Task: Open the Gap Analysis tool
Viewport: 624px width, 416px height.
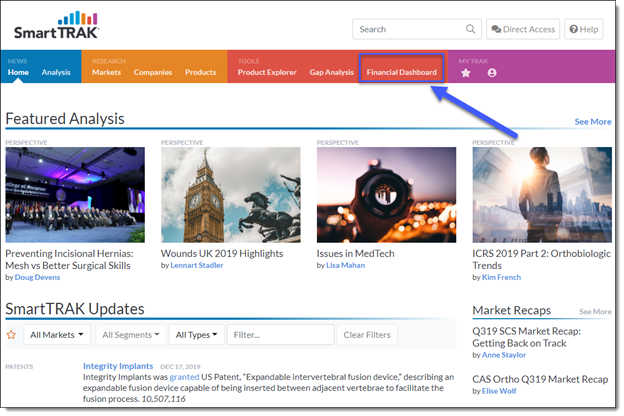Action: pos(332,72)
